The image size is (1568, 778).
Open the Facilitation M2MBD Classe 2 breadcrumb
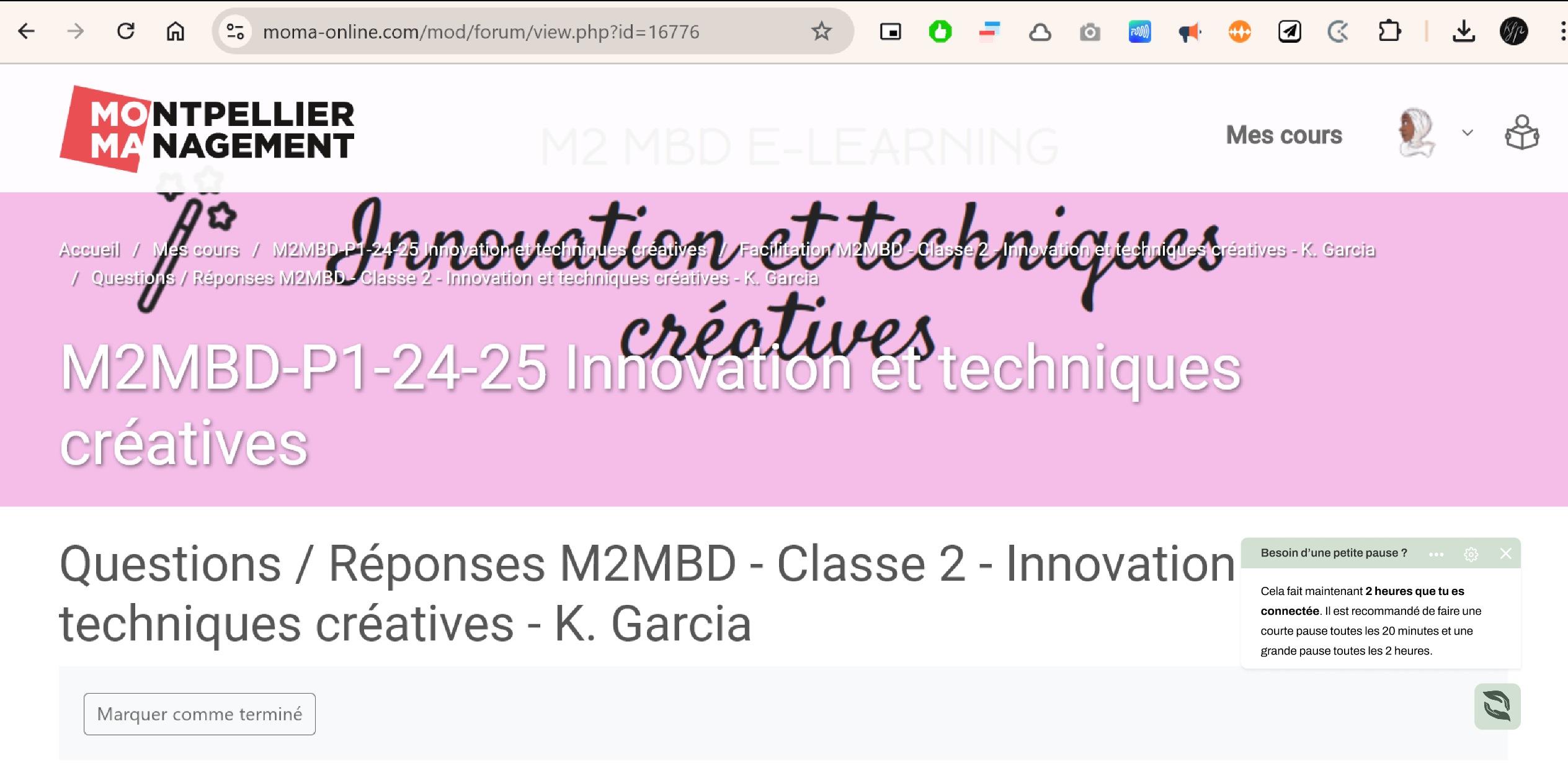click(x=1056, y=249)
